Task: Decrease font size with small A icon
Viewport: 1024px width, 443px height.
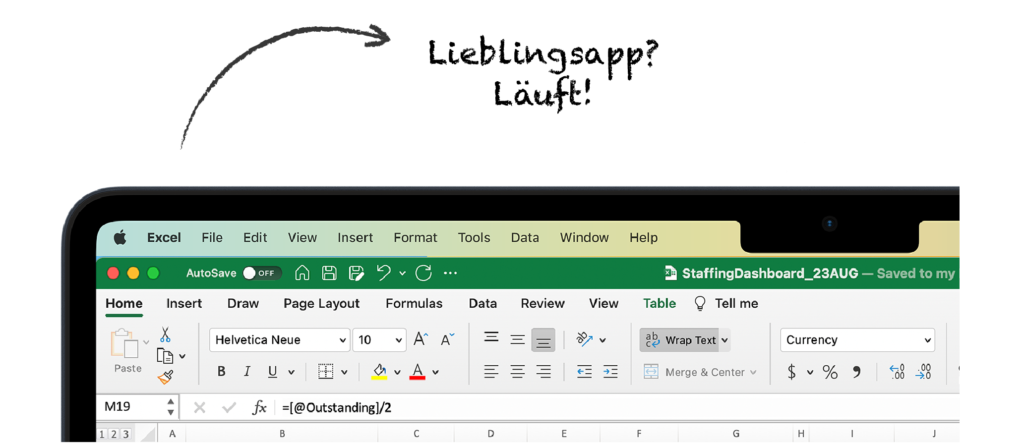Action: (447, 339)
